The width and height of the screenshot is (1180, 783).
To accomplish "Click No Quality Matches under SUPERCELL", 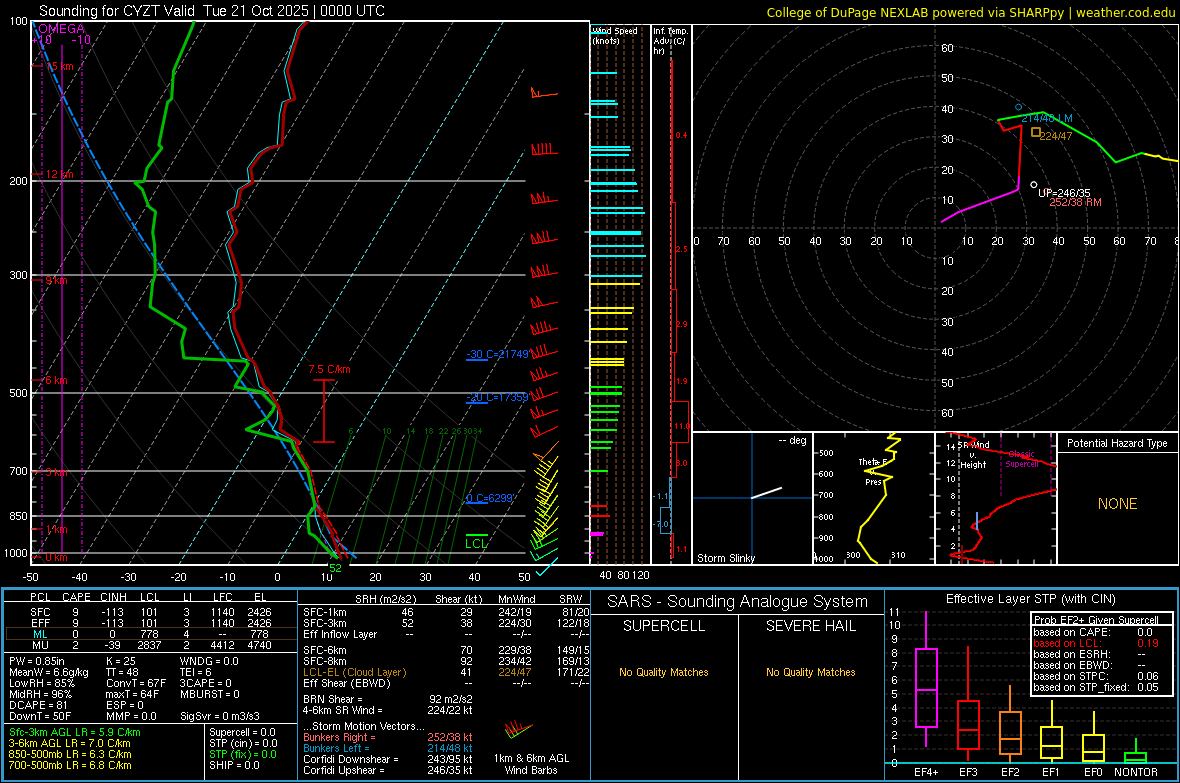I will pos(664,672).
